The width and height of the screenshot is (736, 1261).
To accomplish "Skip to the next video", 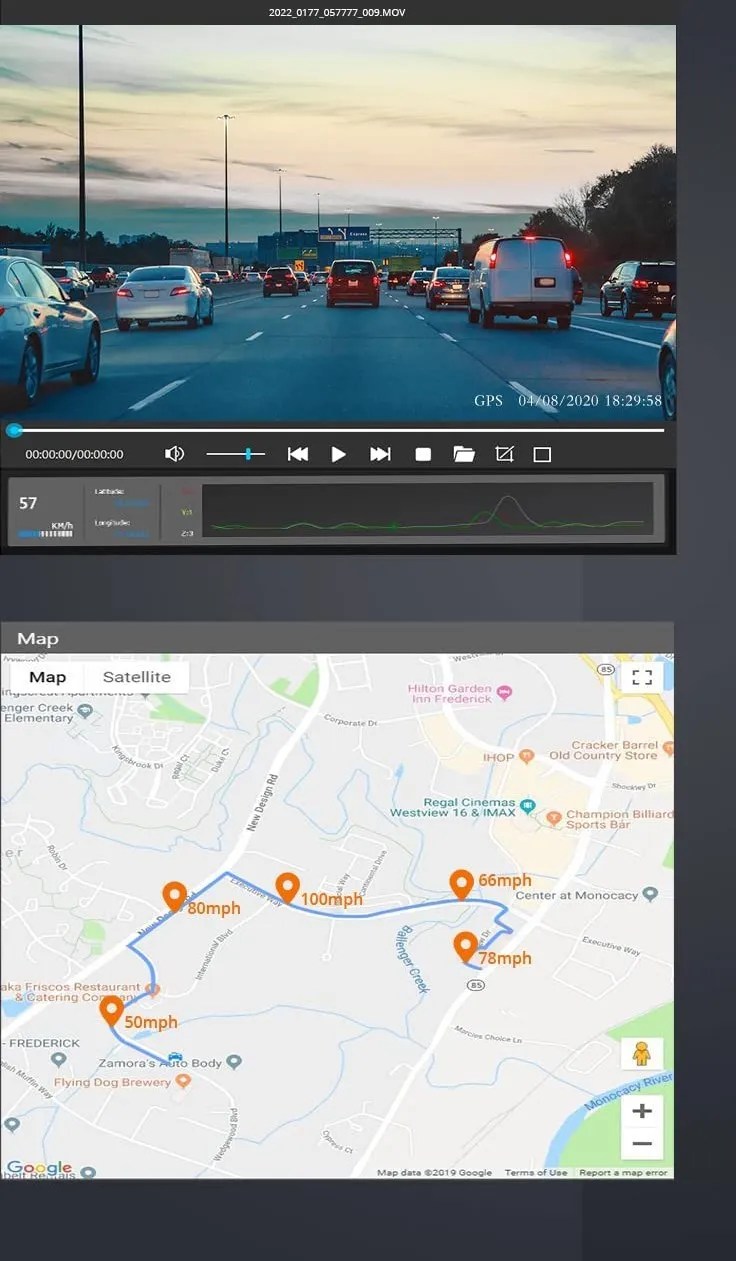I will coord(380,454).
